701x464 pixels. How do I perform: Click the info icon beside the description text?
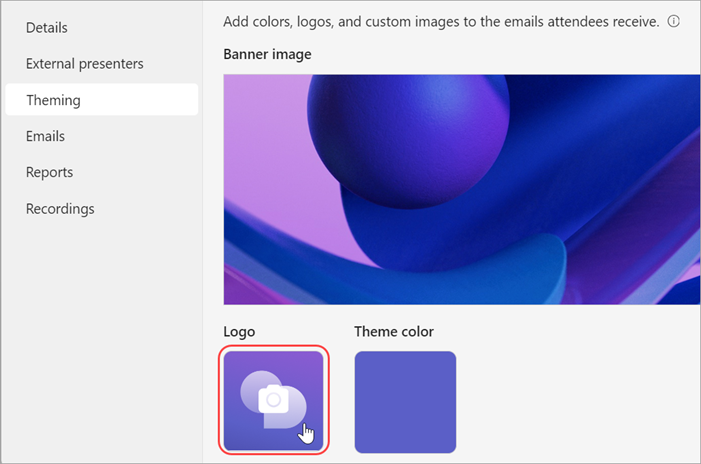(674, 21)
